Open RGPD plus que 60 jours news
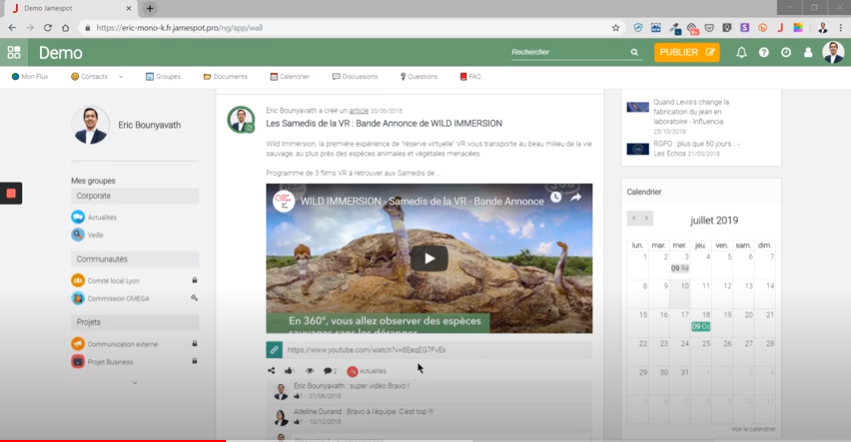The height and width of the screenshot is (442, 851). tap(696, 148)
